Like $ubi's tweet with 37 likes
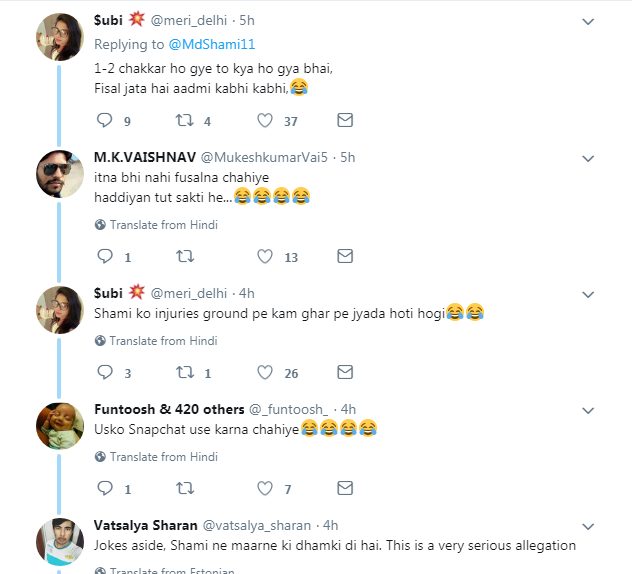 click(265, 120)
